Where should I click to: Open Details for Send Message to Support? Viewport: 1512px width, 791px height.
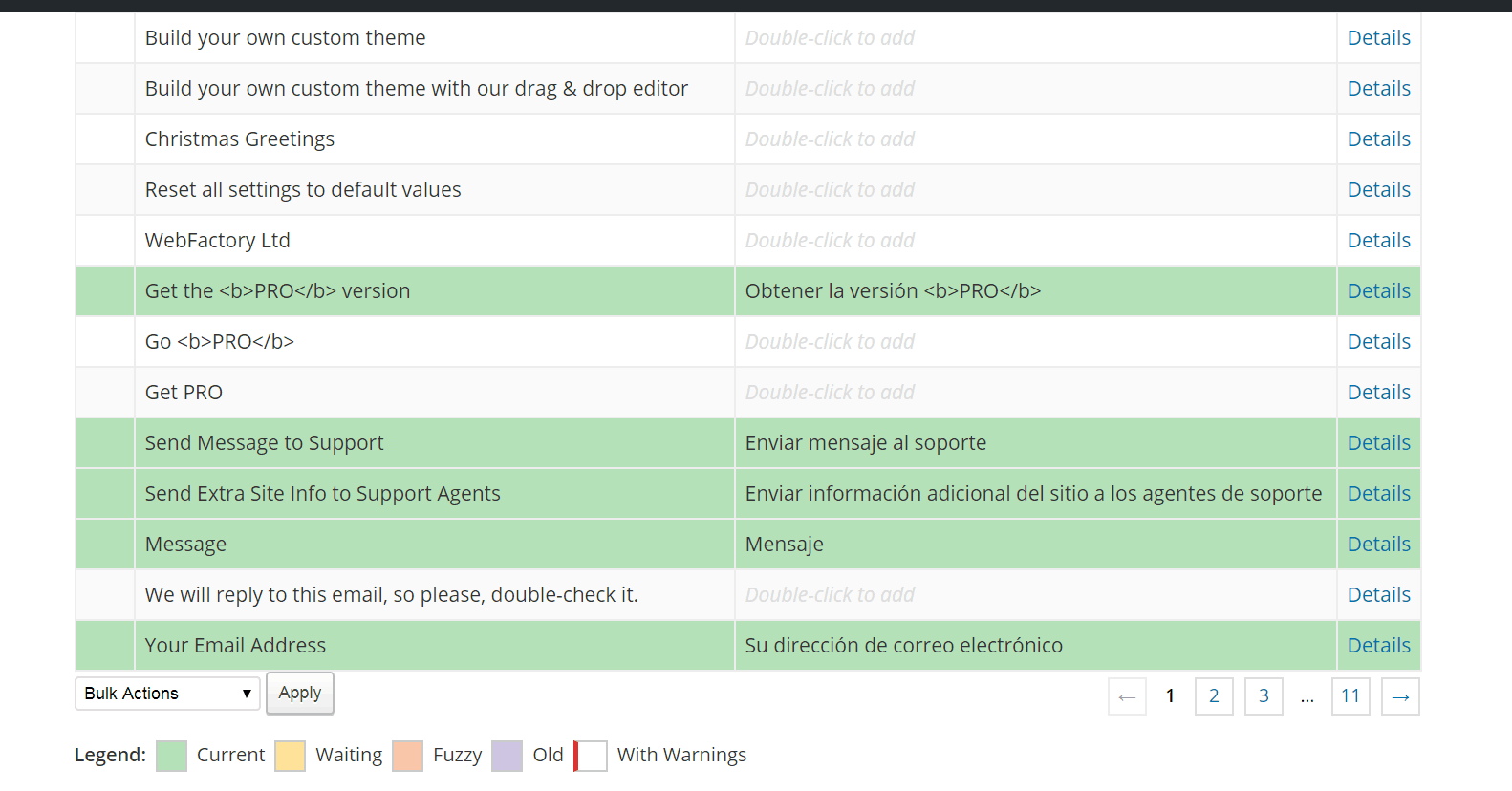1378,442
